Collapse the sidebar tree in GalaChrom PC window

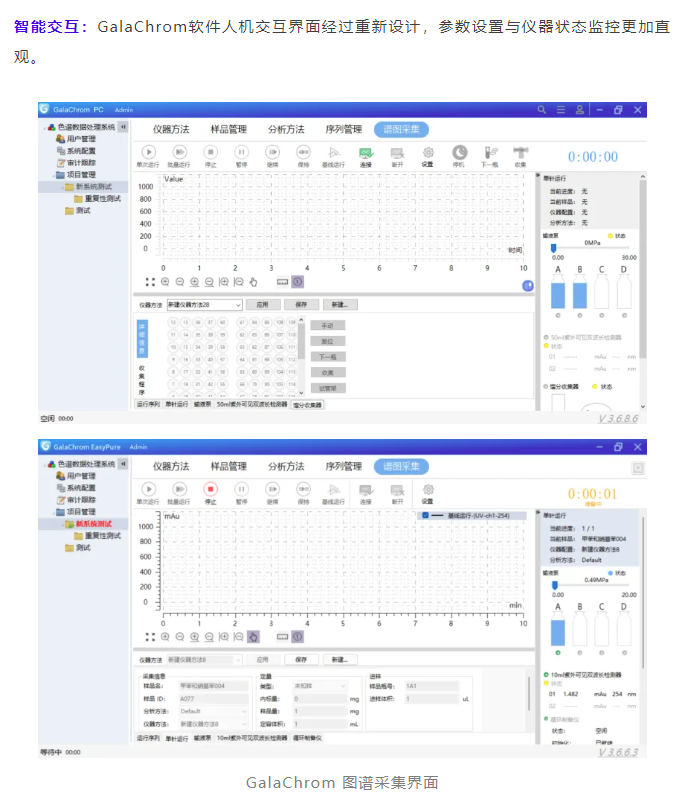click(123, 127)
